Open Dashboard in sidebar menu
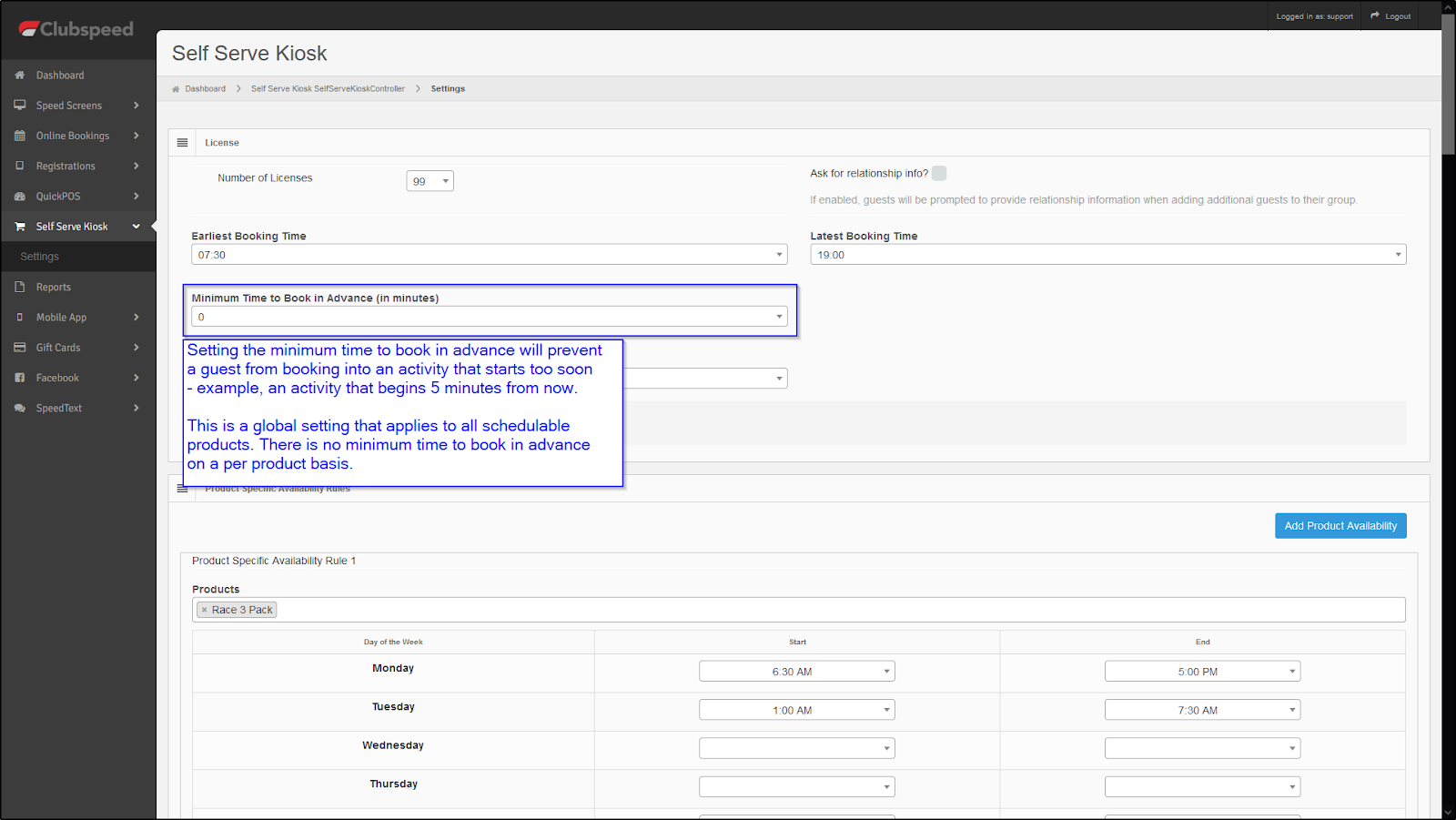This screenshot has width=1456, height=820. [x=78, y=76]
